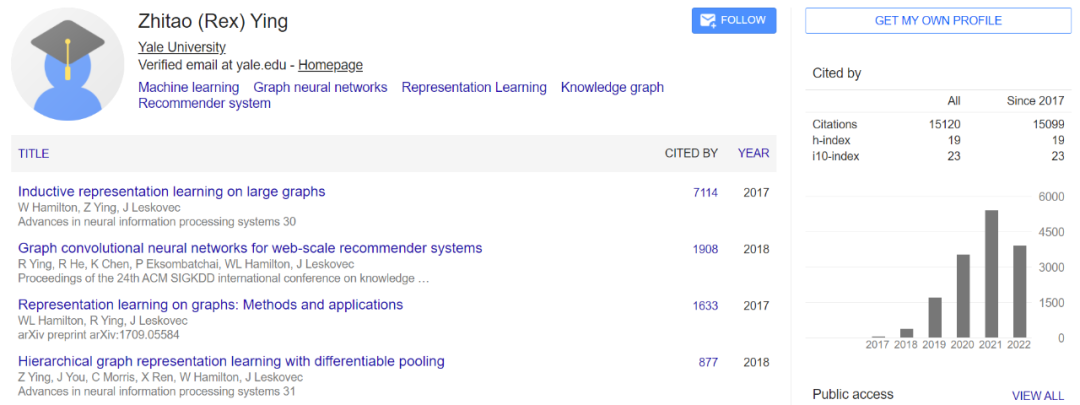Open Inductive representation learning on large graphs paper
Screen dimensions: 1080x405
[172, 192]
